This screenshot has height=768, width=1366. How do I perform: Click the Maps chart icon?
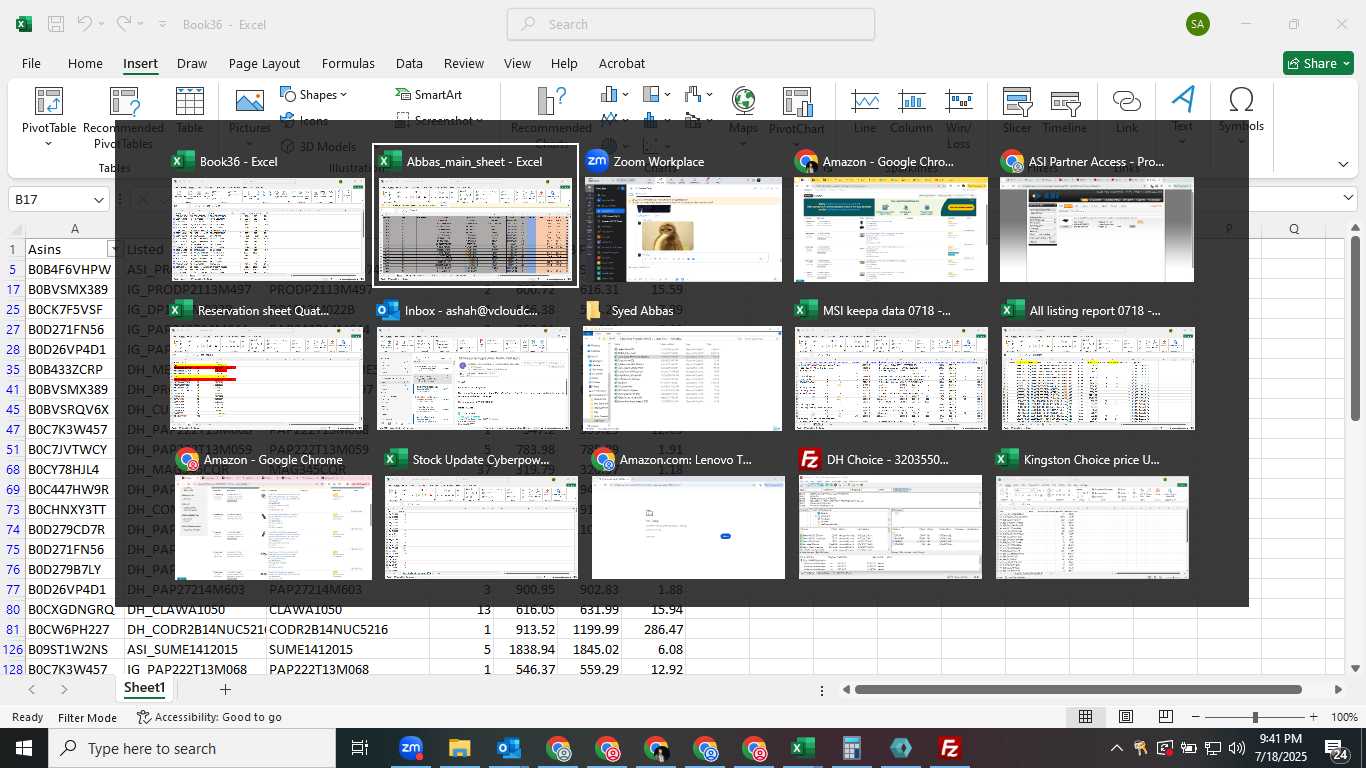[x=743, y=101]
